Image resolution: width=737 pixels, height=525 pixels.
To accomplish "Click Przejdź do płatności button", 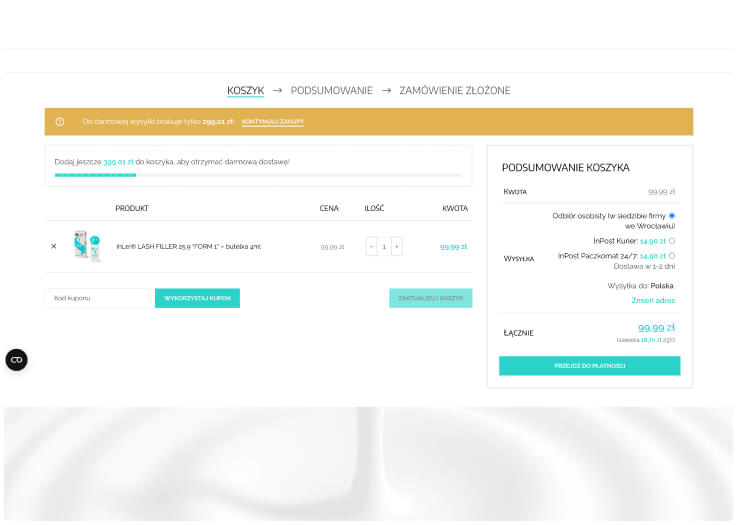I will pyautogui.click(x=589, y=366).
